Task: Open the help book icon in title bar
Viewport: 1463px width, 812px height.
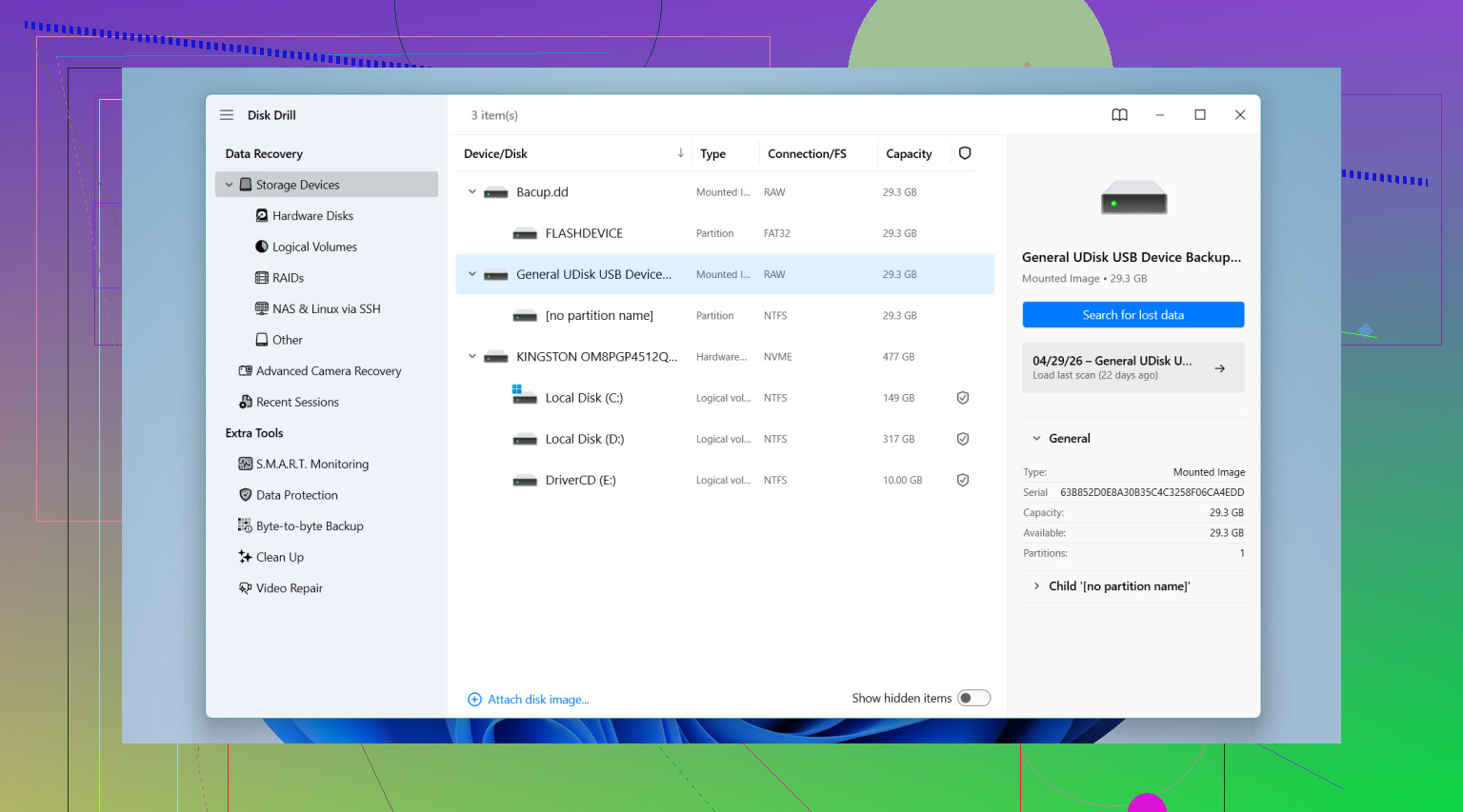Action: 1119,115
